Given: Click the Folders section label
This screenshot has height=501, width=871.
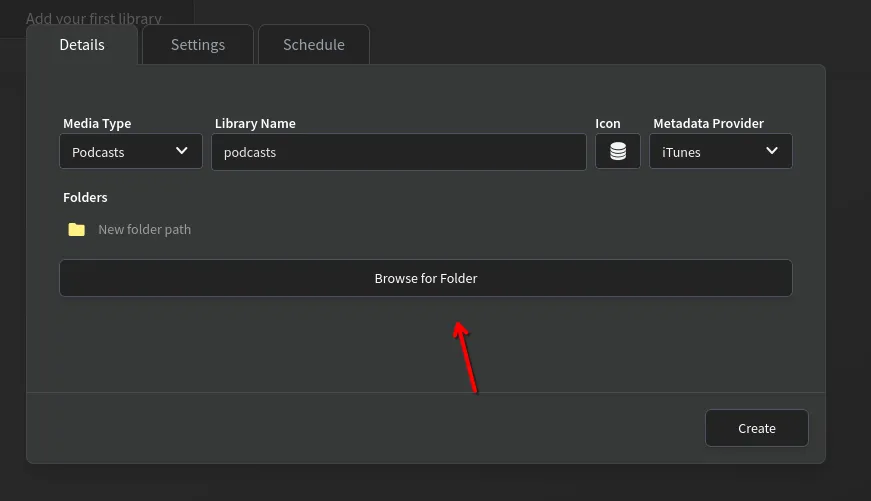Looking at the screenshot, I should 85,198.
